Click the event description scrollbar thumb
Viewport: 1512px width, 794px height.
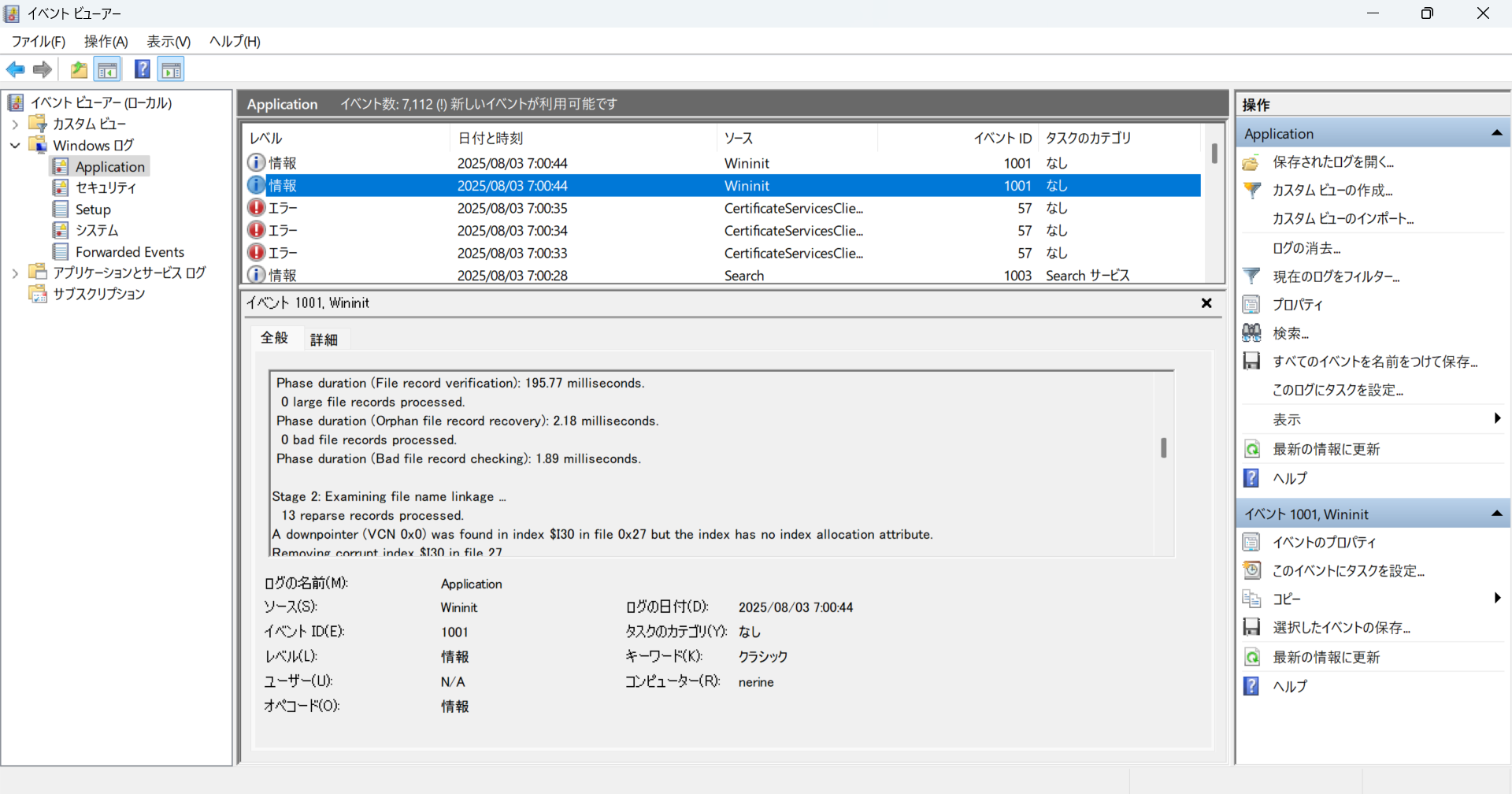pyautogui.click(x=1163, y=447)
